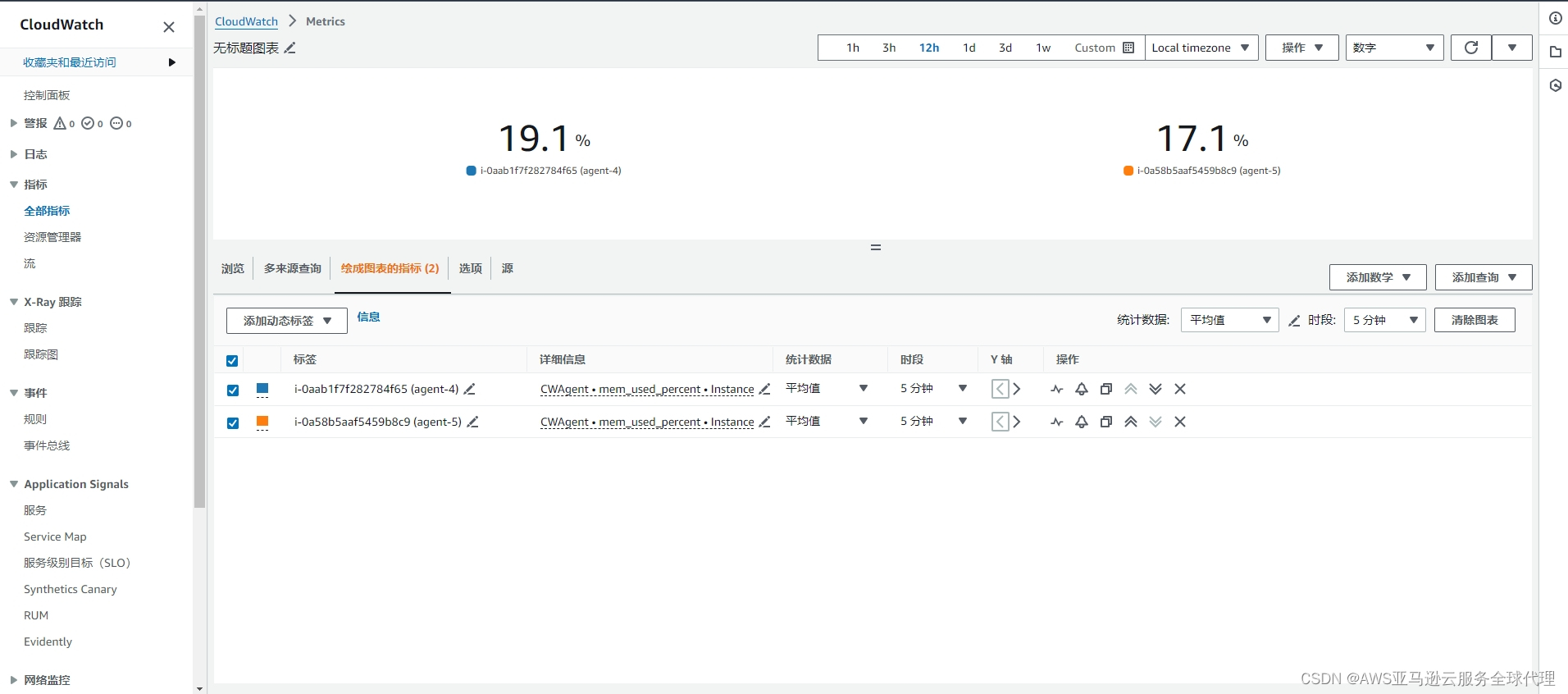Open the hexagon clock icon in right rail
Image resolution: width=1568 pixels, height=694 pixels.
tap(1556, 85)
